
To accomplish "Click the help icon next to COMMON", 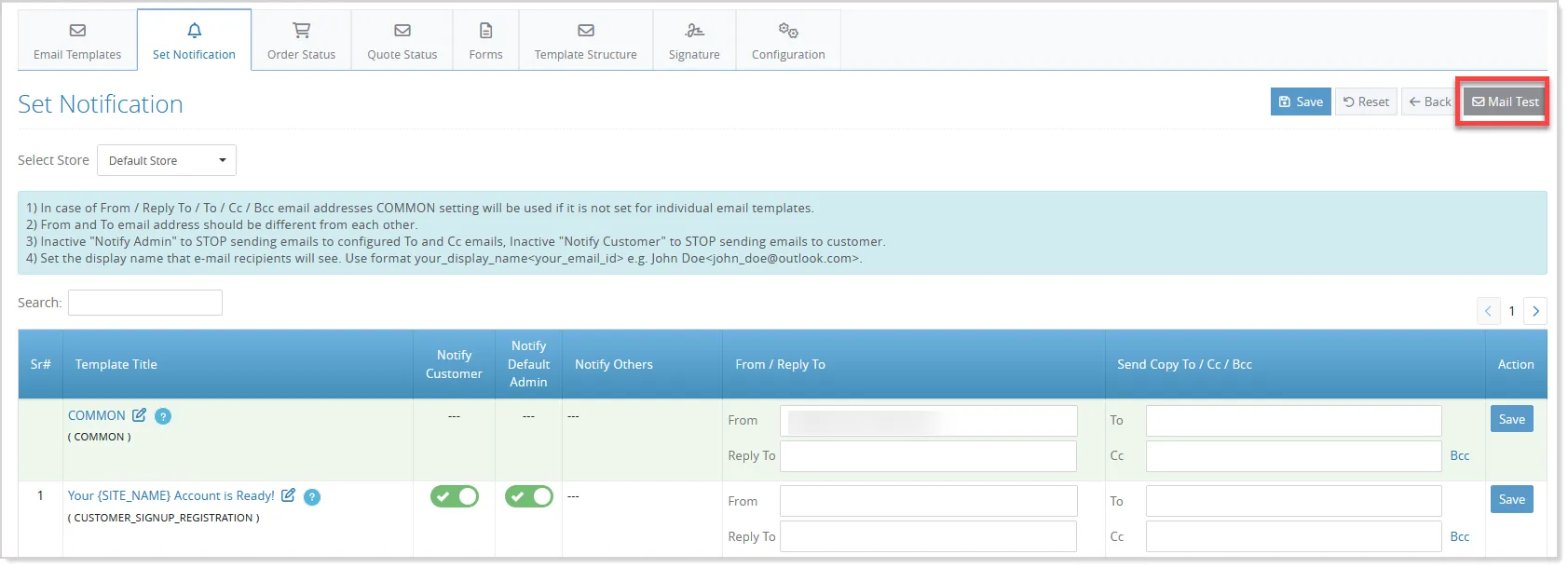I will [163, 416].
